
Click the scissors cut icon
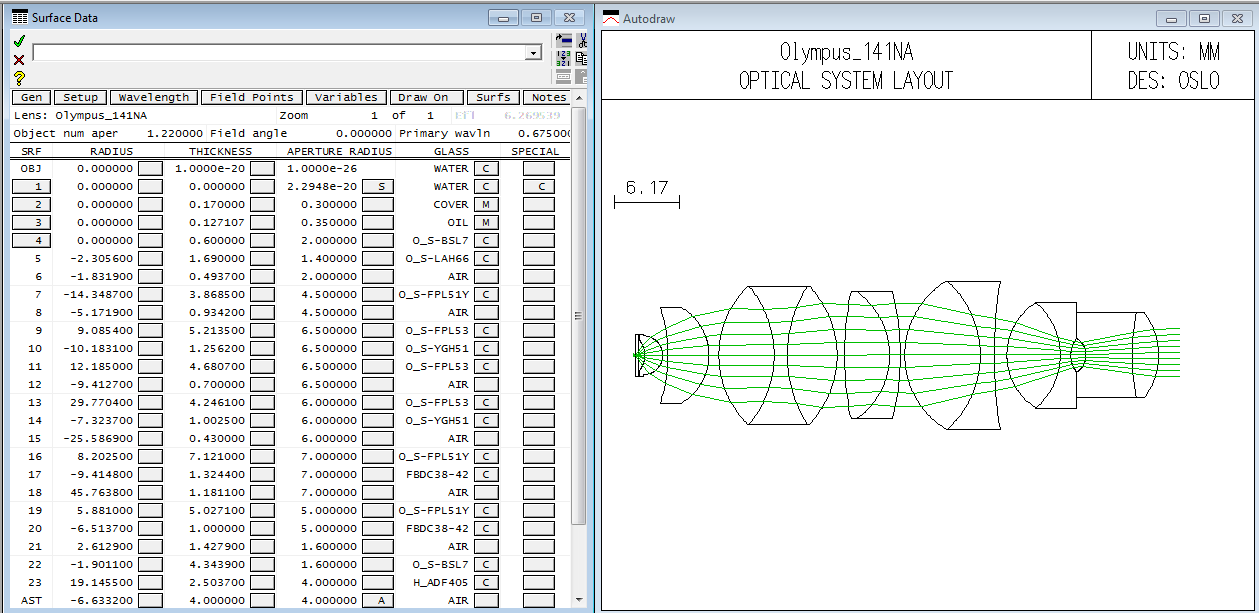pos(582,40)
